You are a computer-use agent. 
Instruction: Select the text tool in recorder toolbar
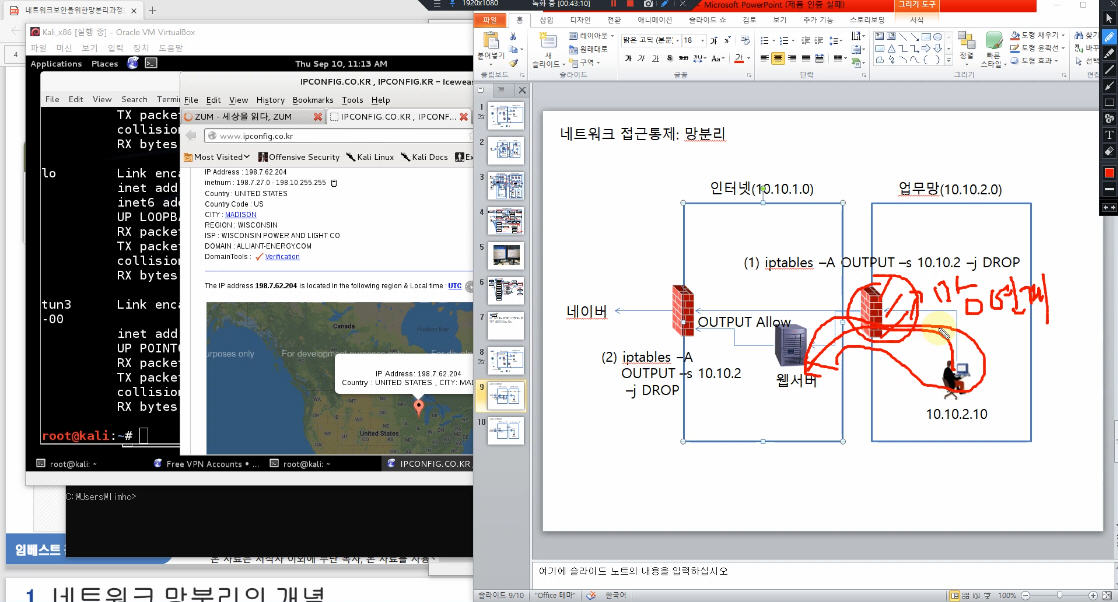[1109, 135]
